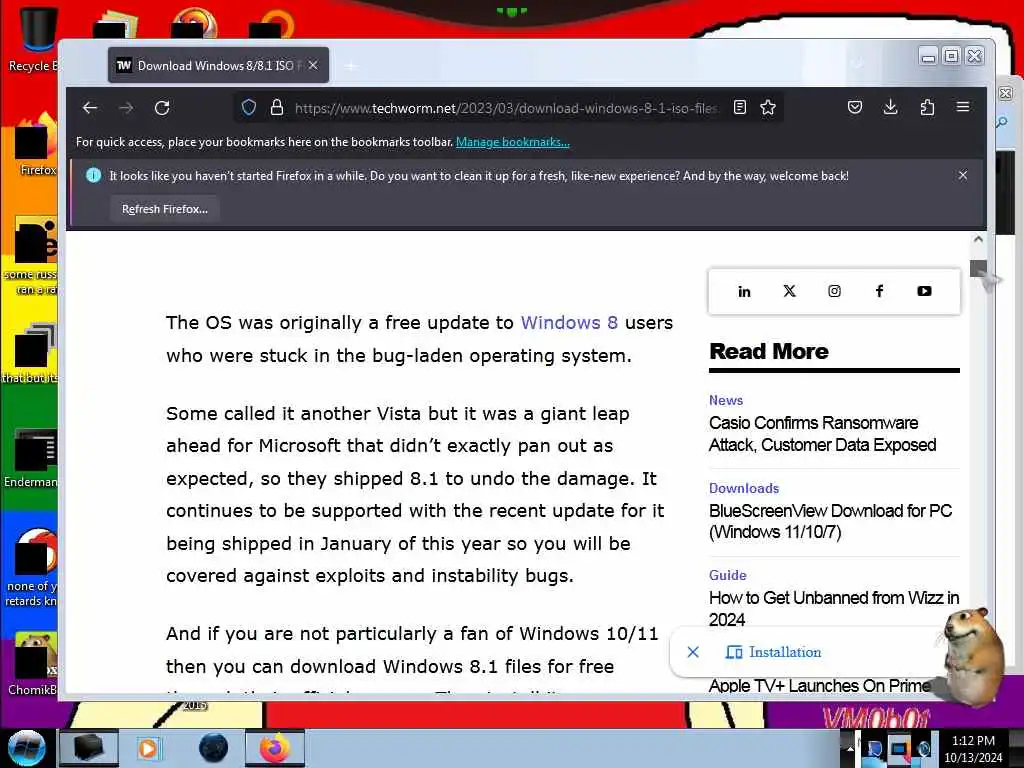Open the Firefox downloads panel icon
Screen dimensions: 1024x768
click(890, 107)
